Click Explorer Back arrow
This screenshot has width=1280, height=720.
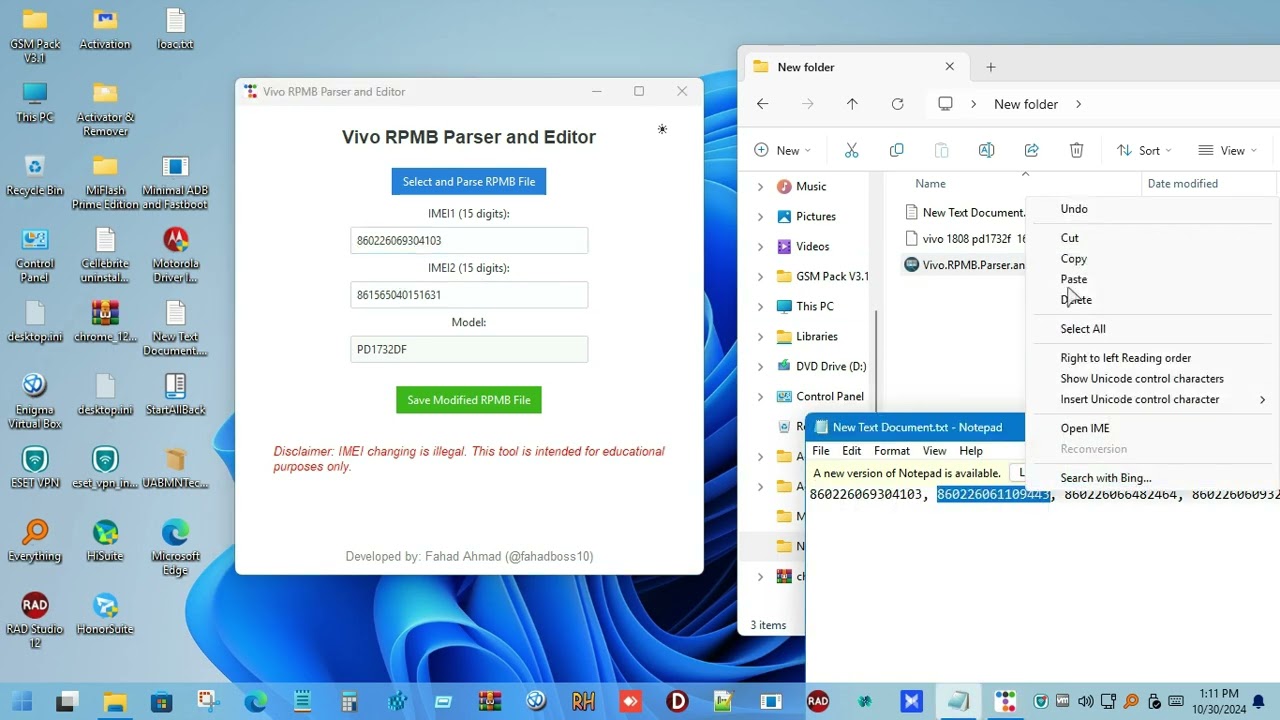click(763, 104)
